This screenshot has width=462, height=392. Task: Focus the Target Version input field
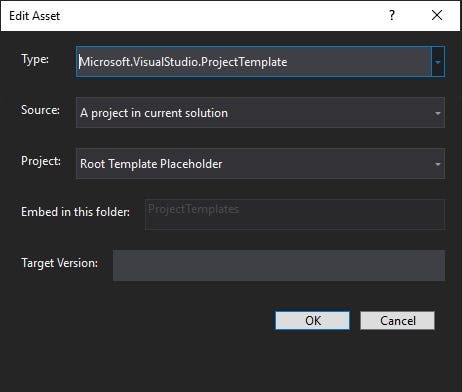coord(279,265)
